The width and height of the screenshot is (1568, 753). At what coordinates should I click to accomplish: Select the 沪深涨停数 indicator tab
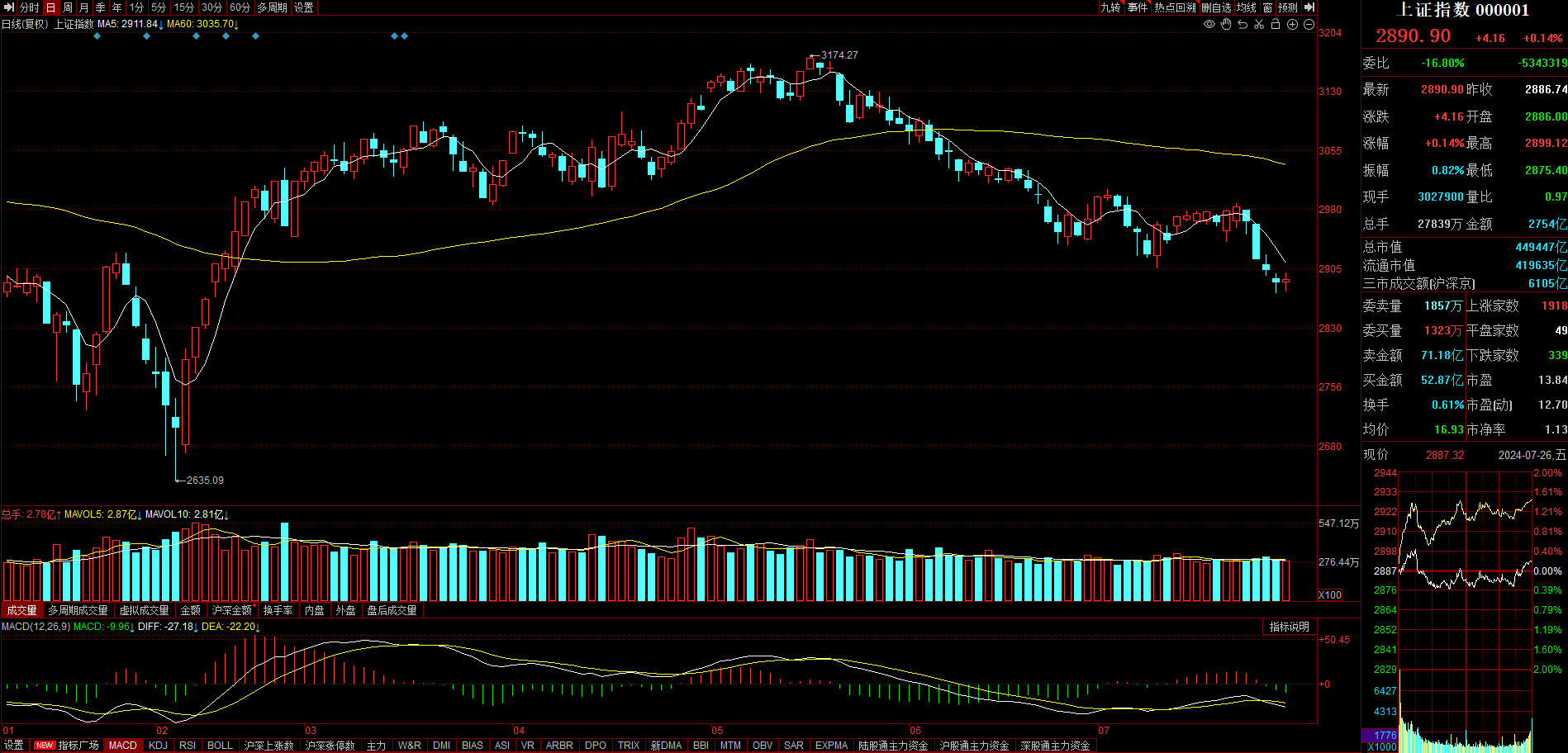330,746
